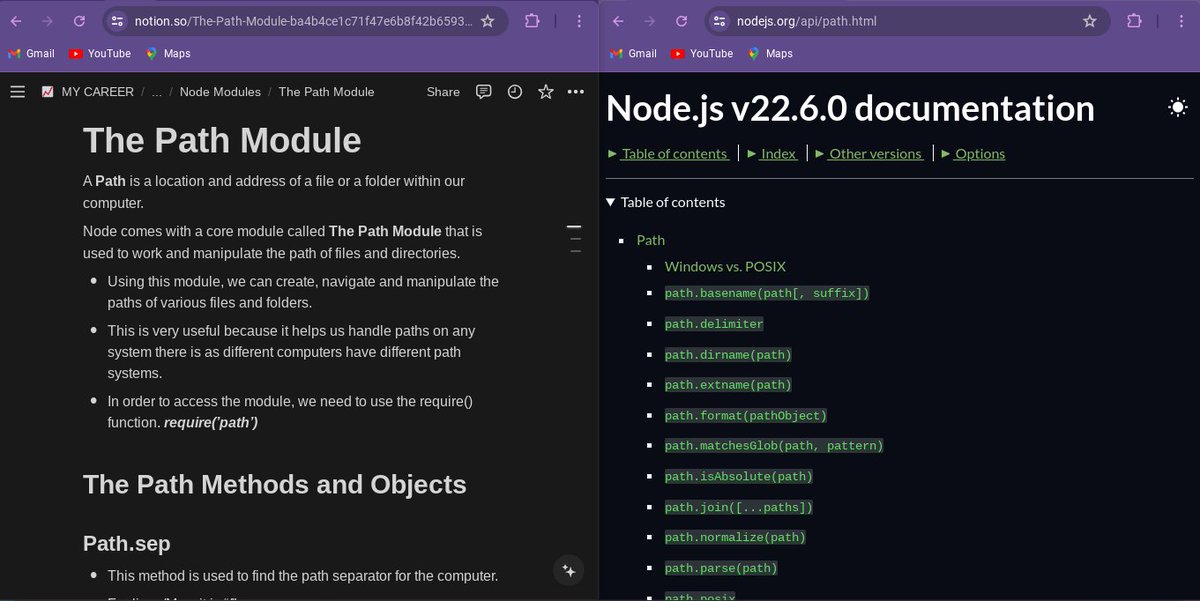Open Maps bookmark in nodejs.org window
The image size is (1200, 601).
[x=770, y=53]
